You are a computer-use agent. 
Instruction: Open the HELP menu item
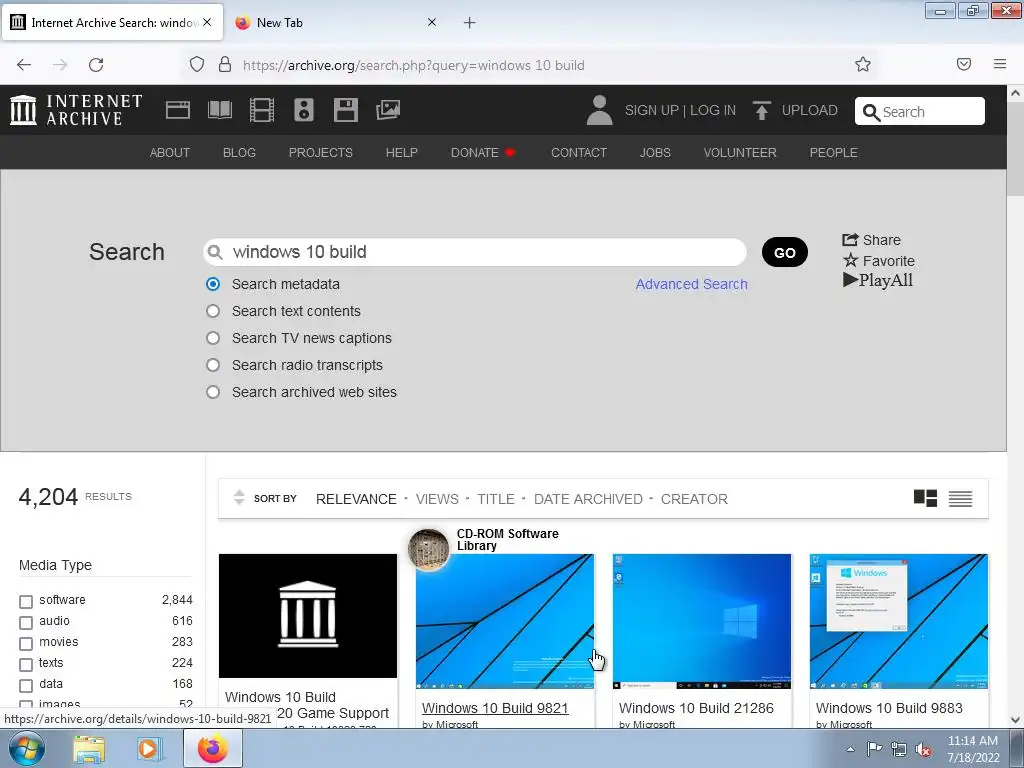point(402,152)
